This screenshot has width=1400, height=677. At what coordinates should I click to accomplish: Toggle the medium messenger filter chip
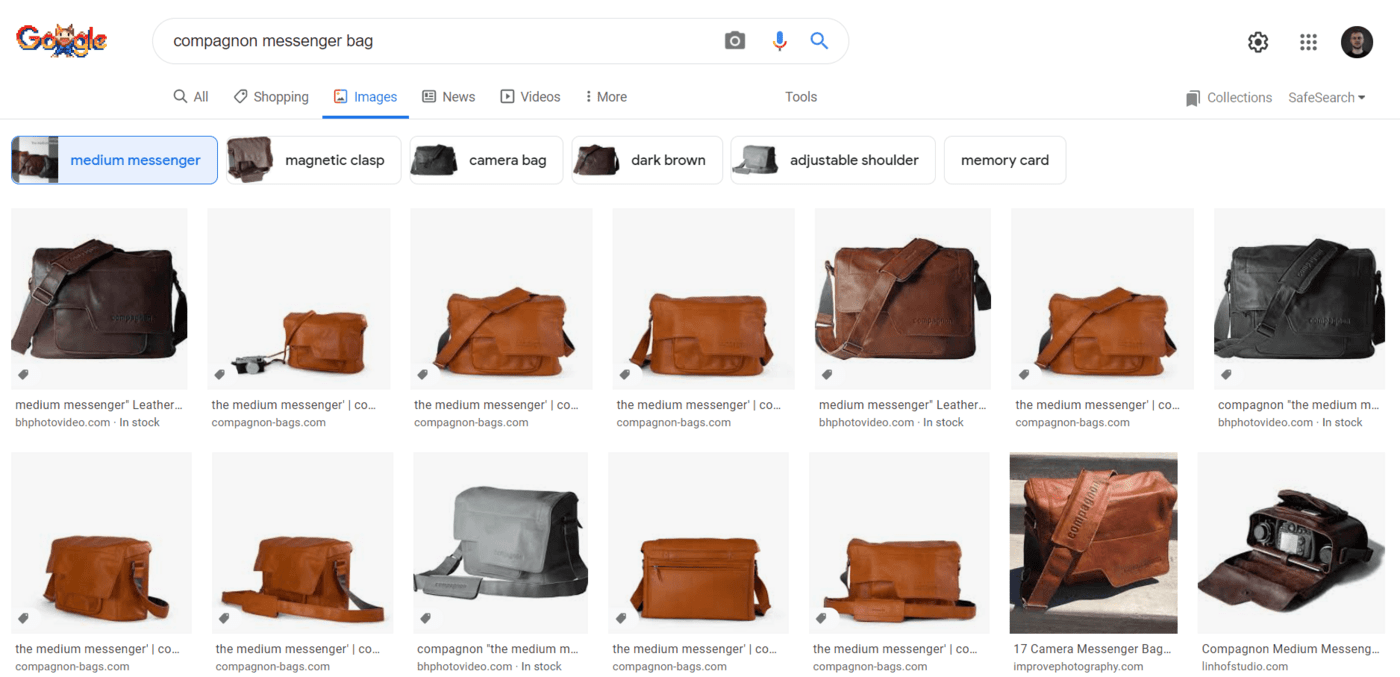[x=114, y=160]
